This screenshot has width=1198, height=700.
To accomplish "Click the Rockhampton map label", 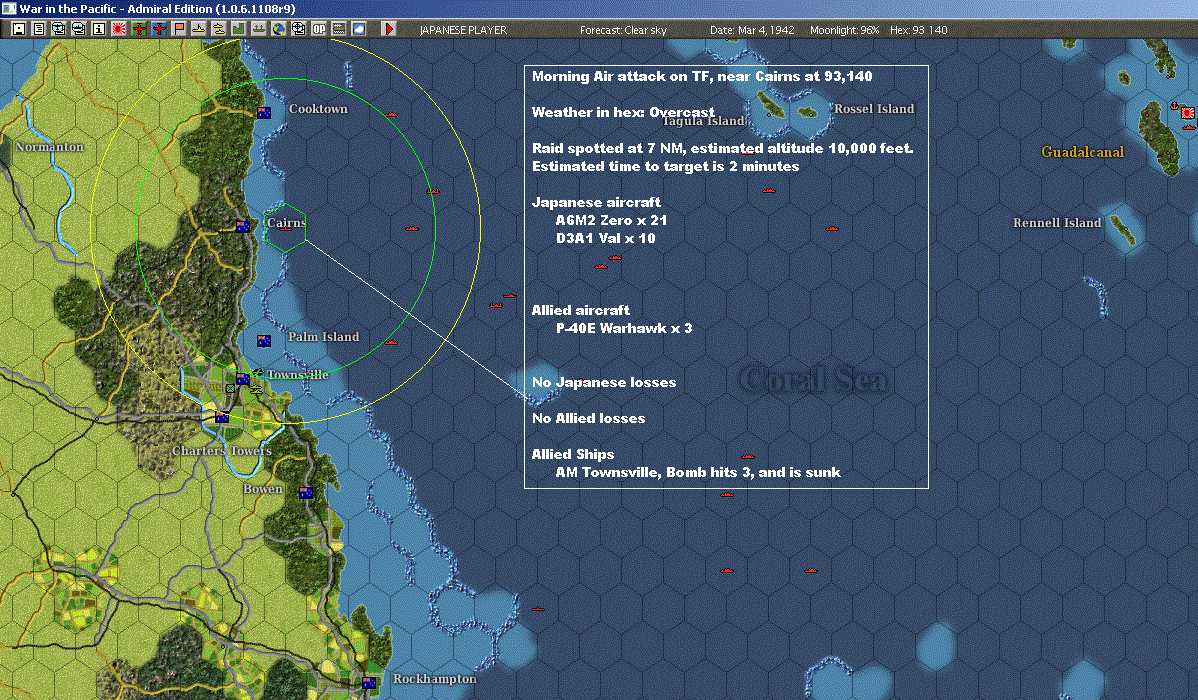I will [435, 679].
